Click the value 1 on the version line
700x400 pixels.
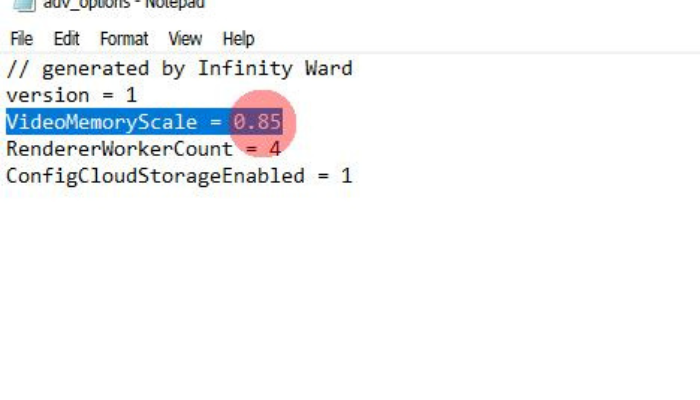pyautogui.click(x=131, y=96)
